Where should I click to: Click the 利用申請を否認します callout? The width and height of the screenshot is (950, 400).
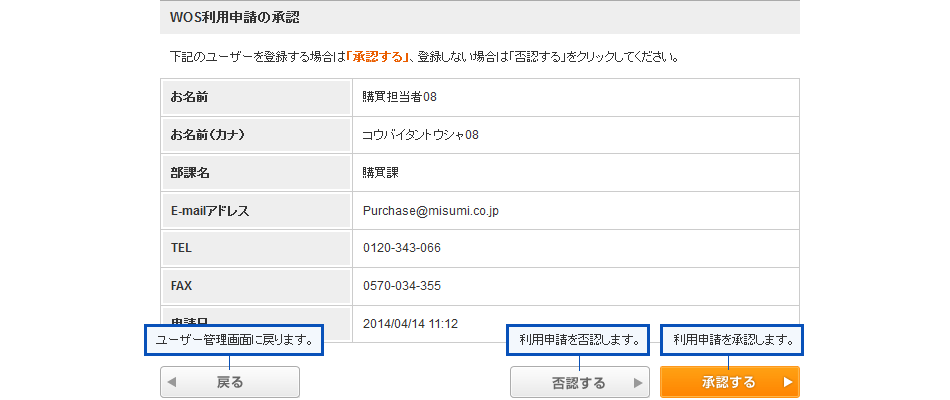tap(579, 340)
